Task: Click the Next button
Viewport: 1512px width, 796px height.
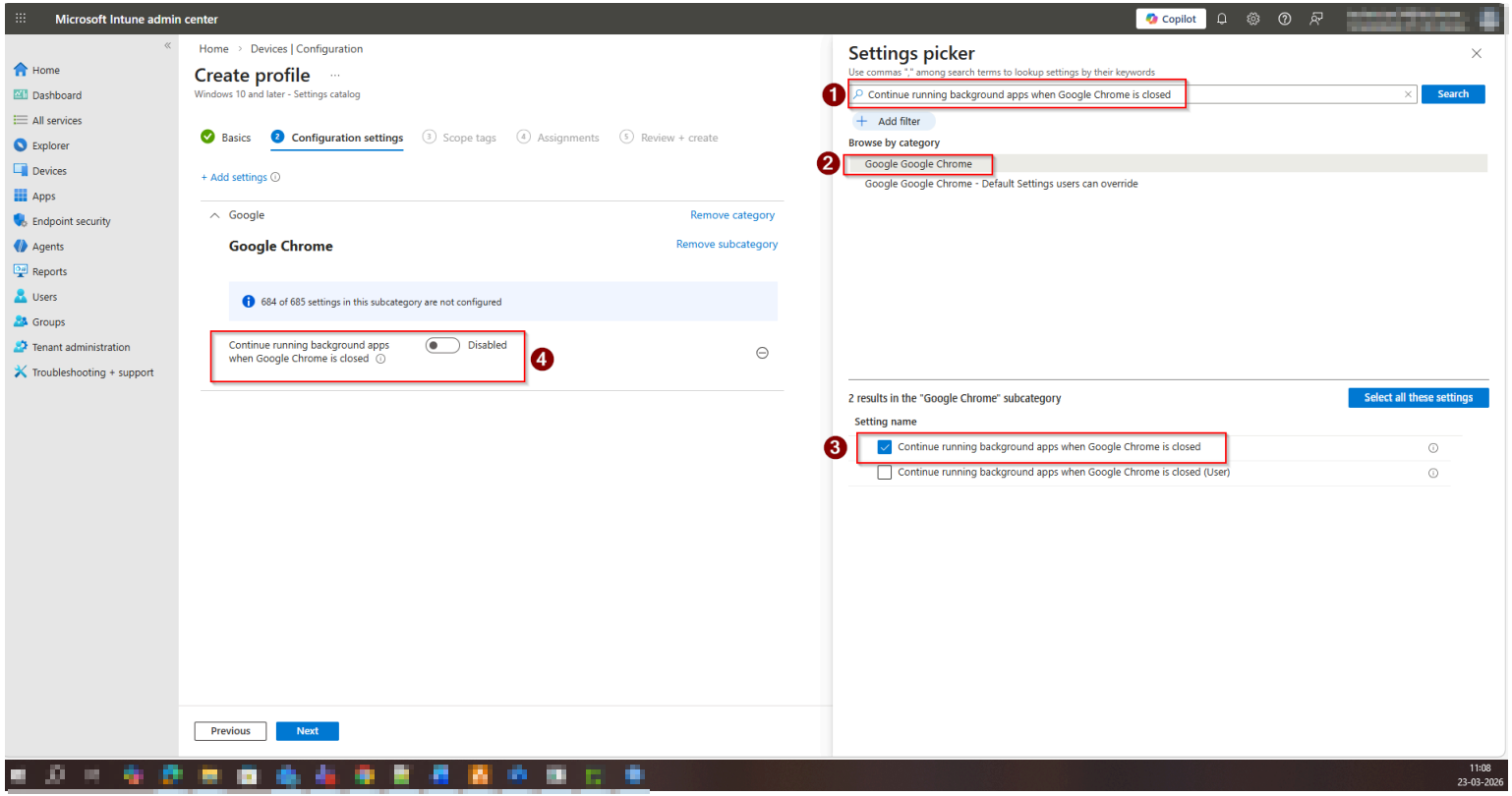Action: click(x=308, y=731)
